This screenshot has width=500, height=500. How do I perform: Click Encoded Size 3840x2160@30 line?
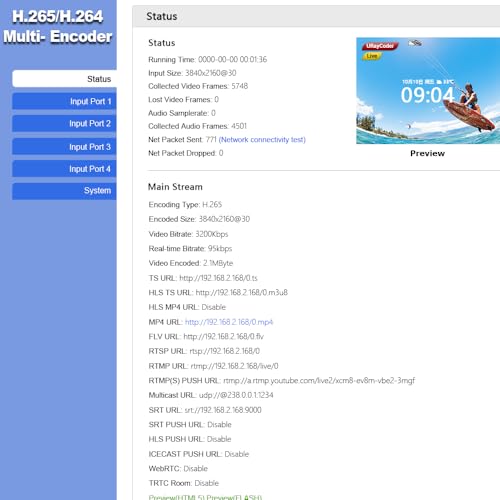pos(199,219)
